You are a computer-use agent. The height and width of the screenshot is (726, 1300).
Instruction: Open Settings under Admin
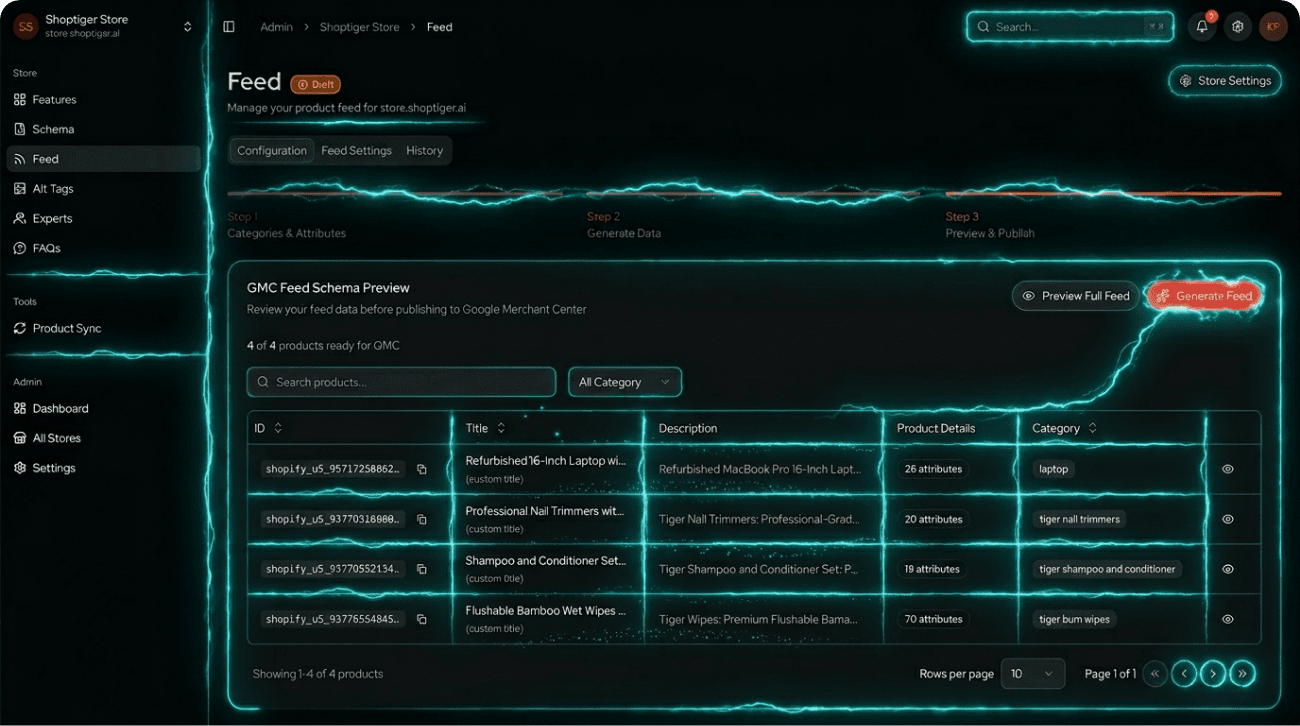coord(103,468)
